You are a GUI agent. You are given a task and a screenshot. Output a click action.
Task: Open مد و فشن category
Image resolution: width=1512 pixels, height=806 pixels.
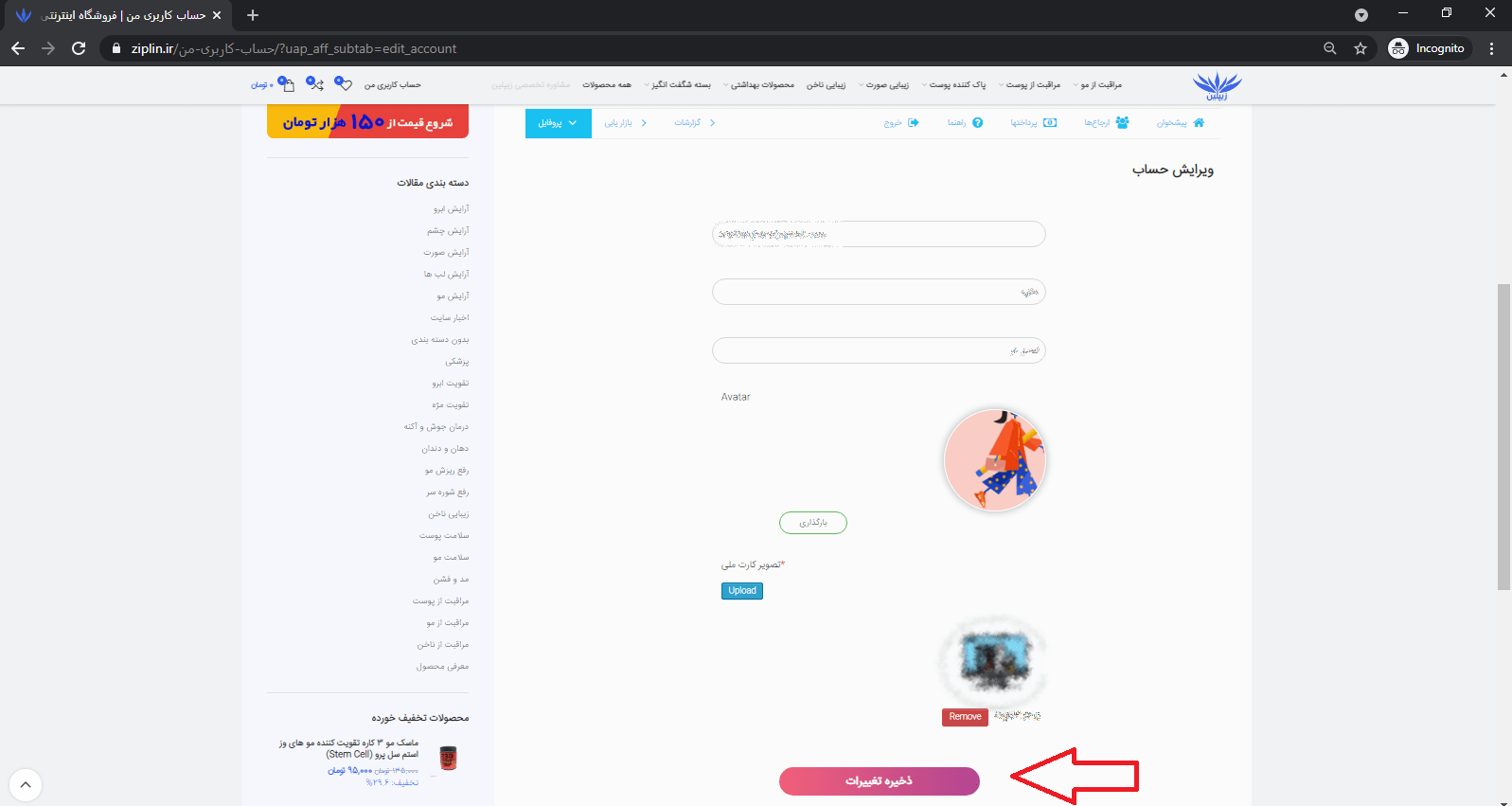pos(451,580)
